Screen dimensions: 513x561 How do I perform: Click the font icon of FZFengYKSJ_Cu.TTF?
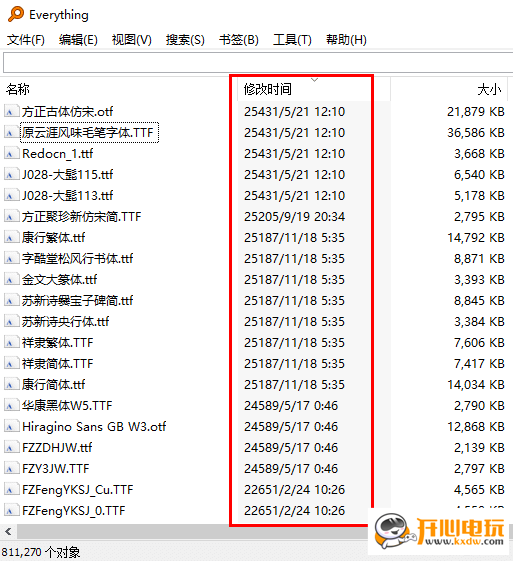[x=11, y=489]
